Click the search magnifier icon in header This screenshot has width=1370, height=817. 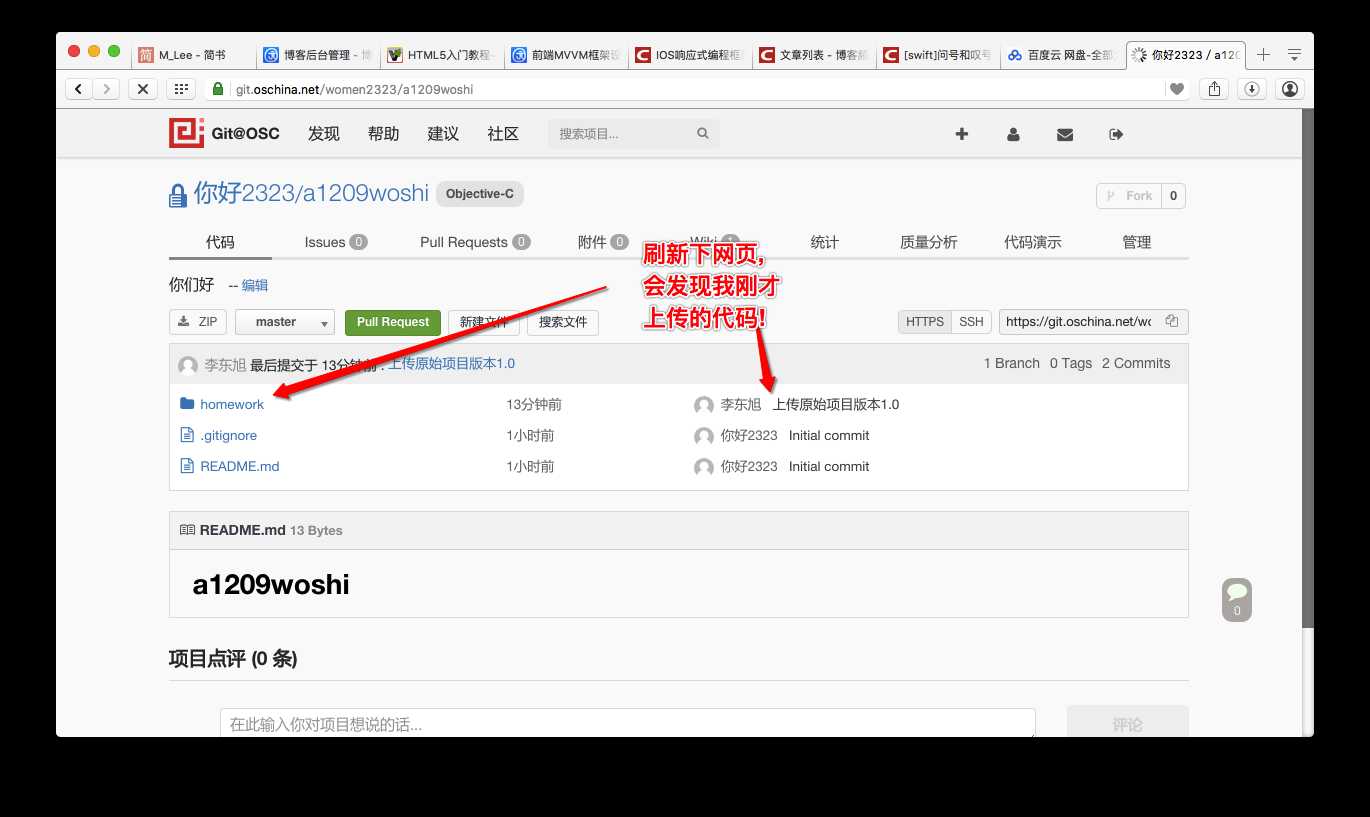point(703,133)
